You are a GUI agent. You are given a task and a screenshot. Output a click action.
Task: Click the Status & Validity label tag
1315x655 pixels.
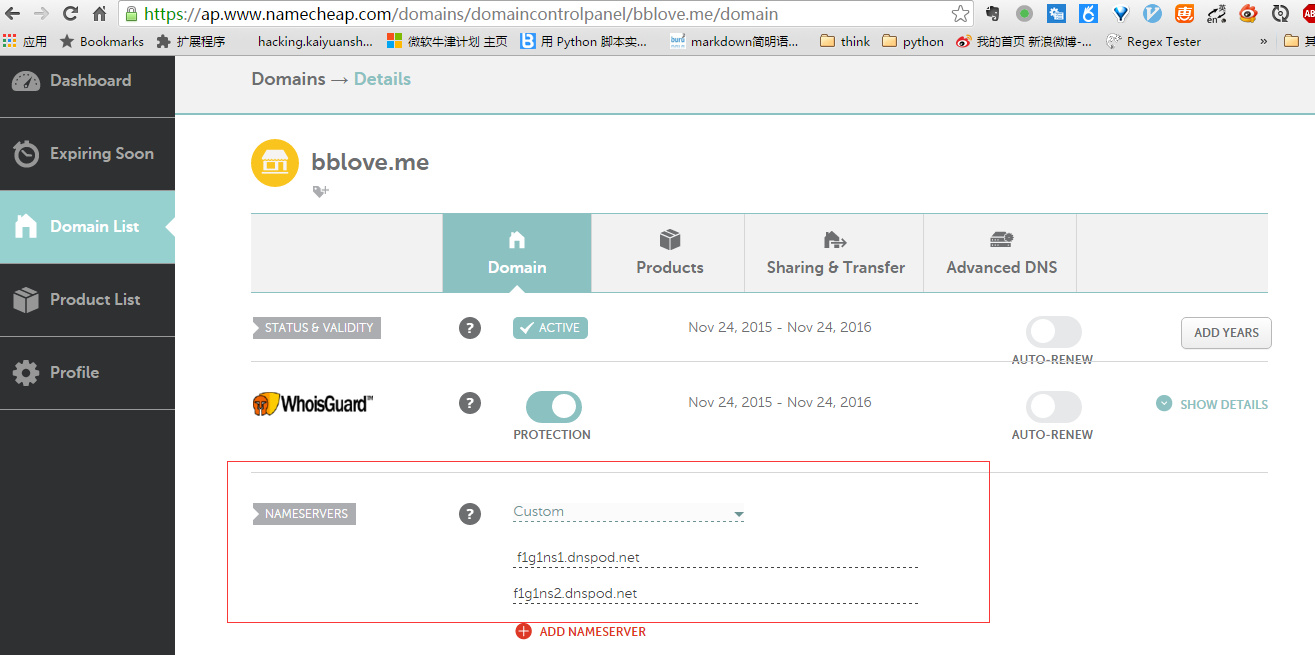pyautogui.click(x=317, y=328)
